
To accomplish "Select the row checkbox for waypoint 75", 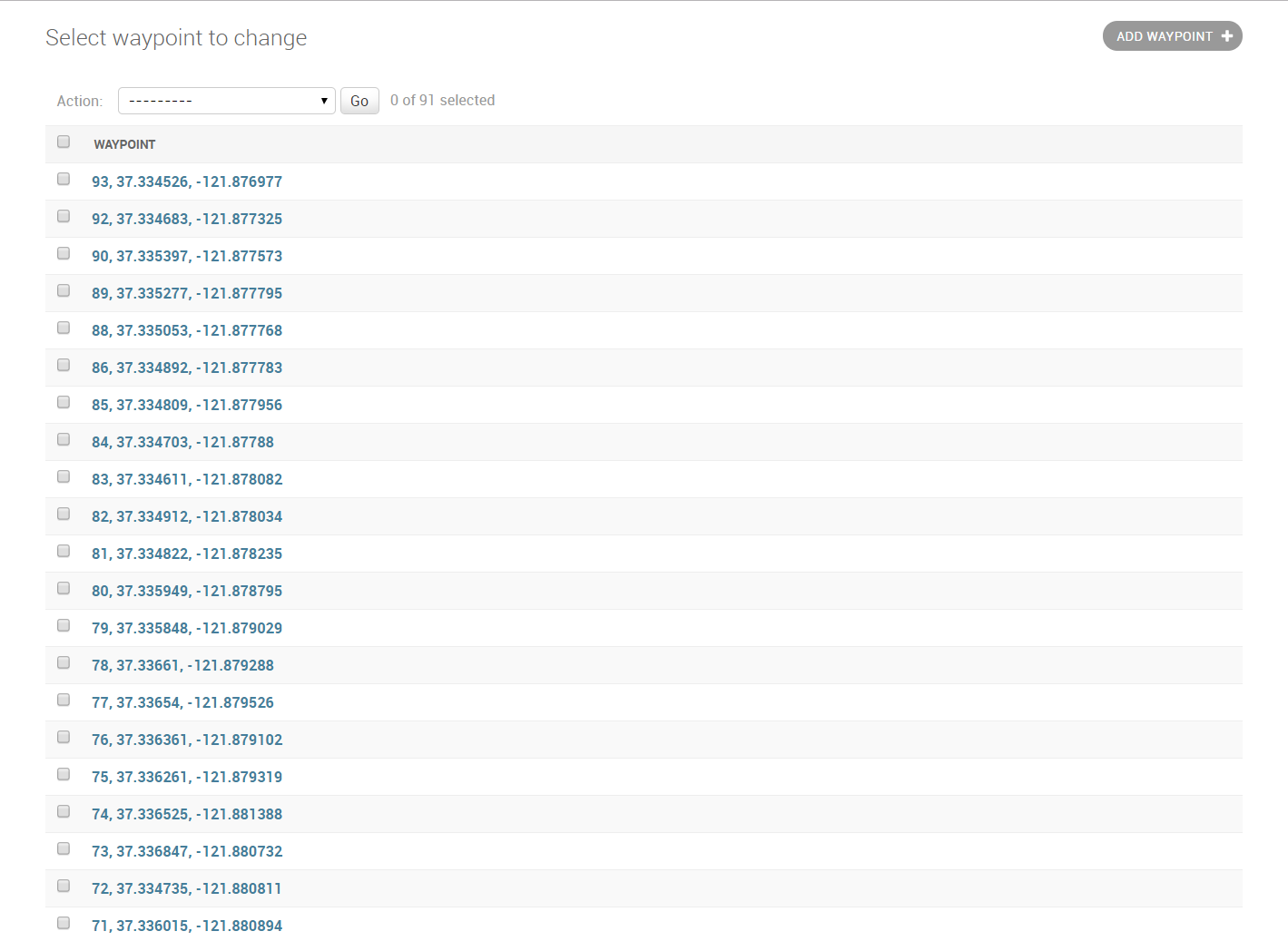I will pos(64,774).
